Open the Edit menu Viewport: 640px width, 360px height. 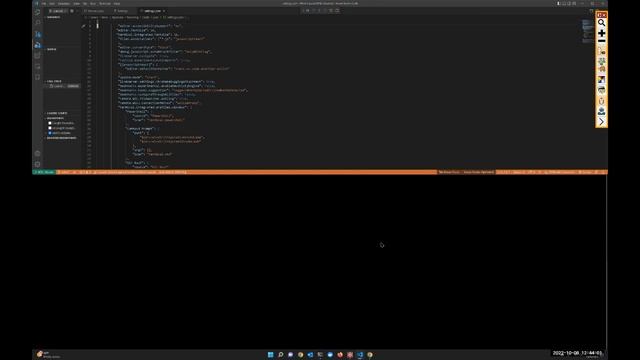coord(52,4)
